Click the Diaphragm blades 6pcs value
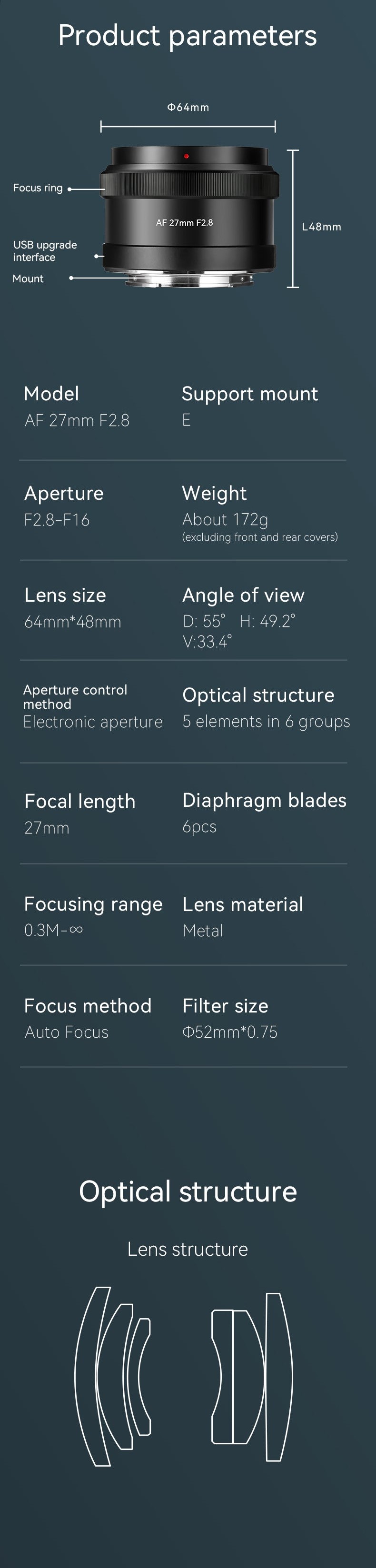The width and height of the screenshot is (376, 1568). pos(199,827)
